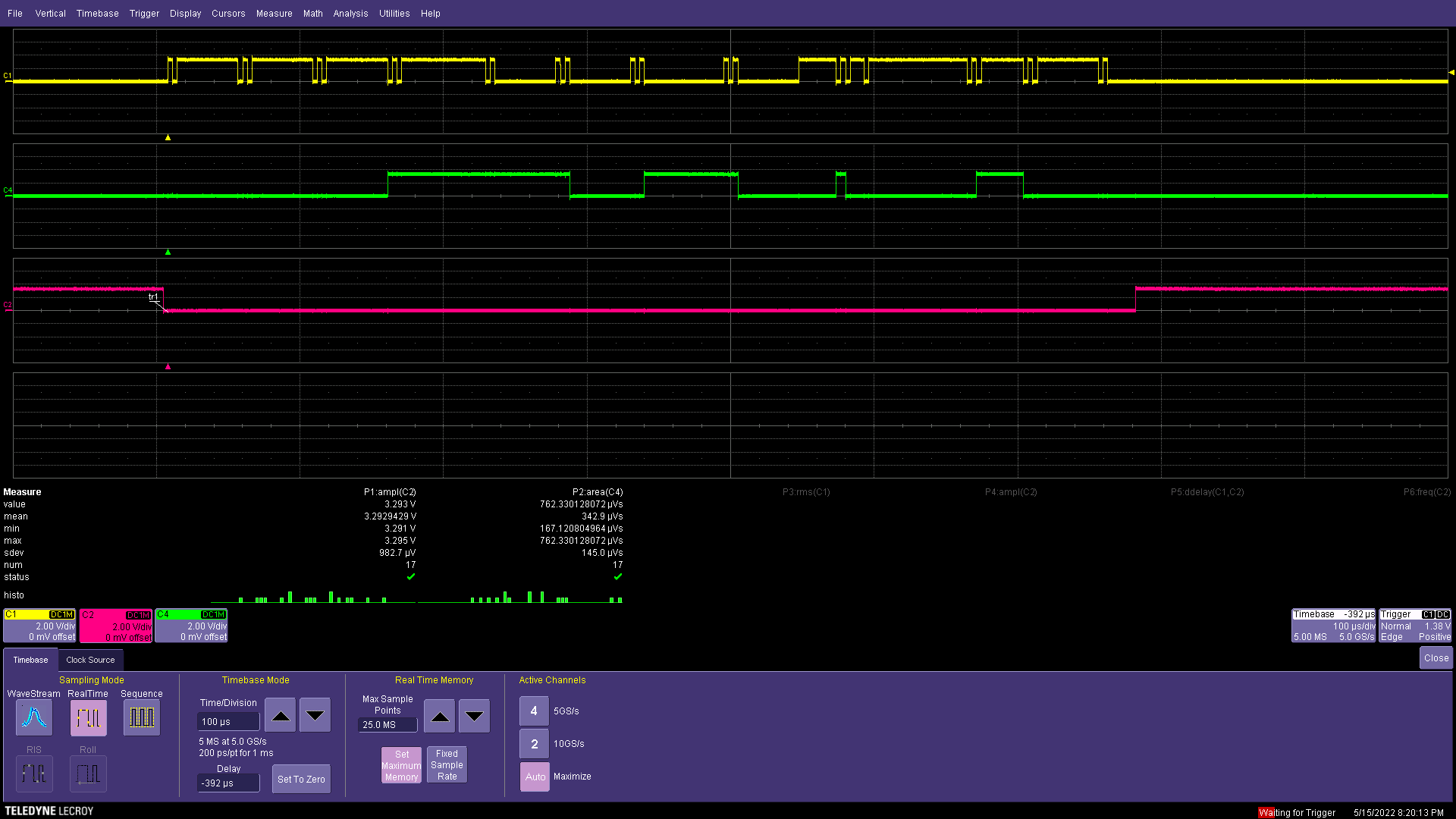Click the C2 trace ground level label

pyautogui.click(x=8, y=306)
